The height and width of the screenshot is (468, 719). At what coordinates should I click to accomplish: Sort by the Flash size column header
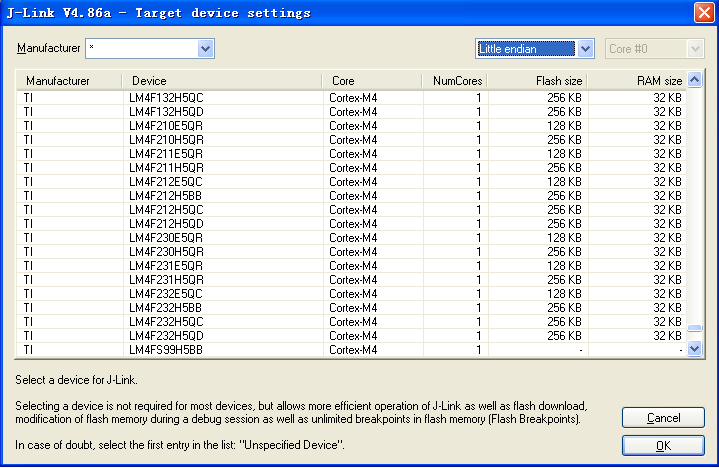click(x=537, y=81)
